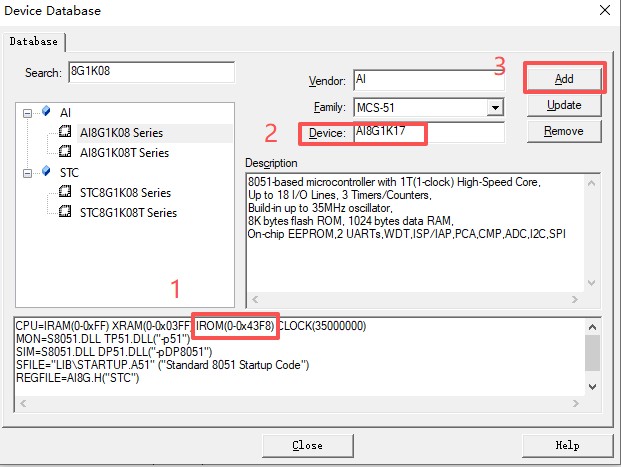Click options box vertical scrollbar thumb
Image resolution: width=621 pixels, height=467 pixels.
592,353
